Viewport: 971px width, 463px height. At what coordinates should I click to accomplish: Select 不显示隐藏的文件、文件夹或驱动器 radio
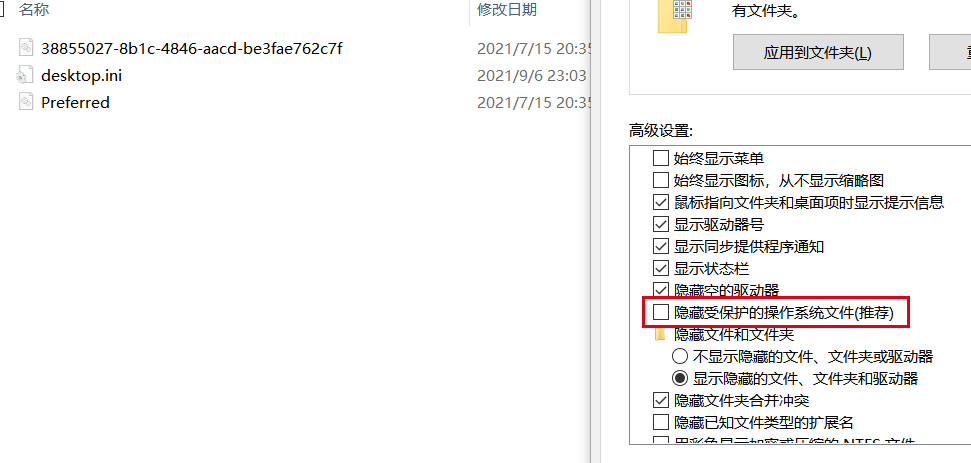pos(680,356)
